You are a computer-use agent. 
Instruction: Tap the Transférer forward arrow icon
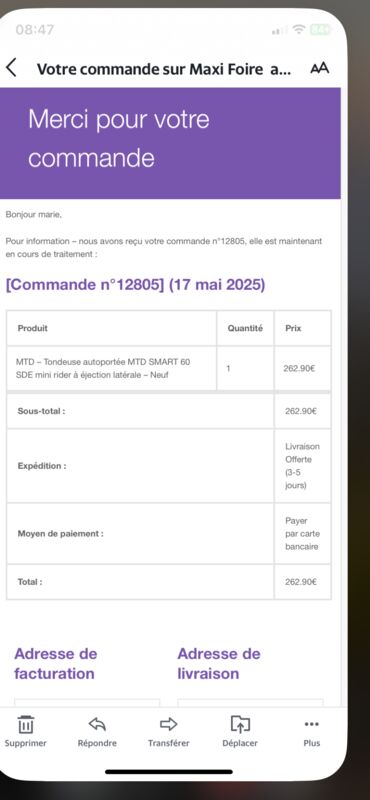coord(168,723)
